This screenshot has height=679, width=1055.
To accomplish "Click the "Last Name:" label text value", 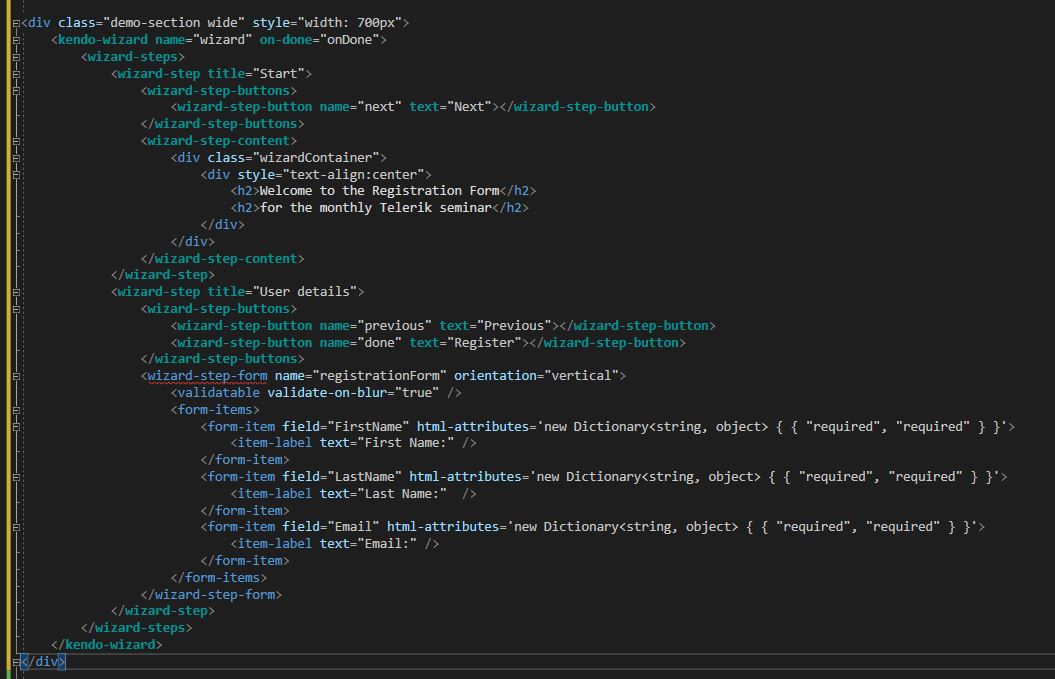I will click(402, 493).
